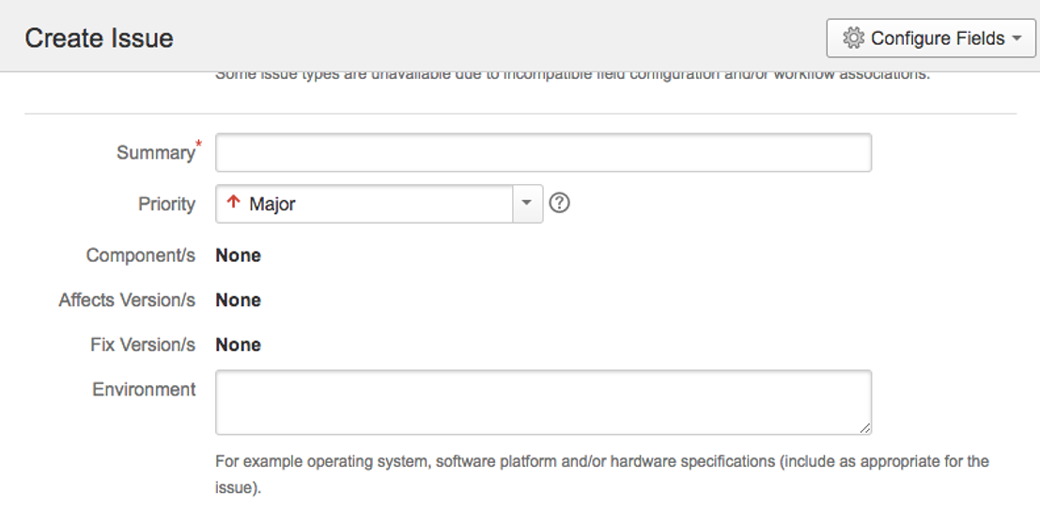Click the Environment text area resize handle
This screenshot has height=510, width=1040.
click(864, 428)
